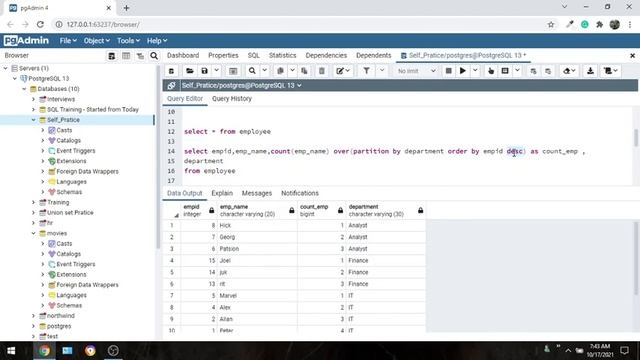Open the Notifications tab

click(300, 193)
